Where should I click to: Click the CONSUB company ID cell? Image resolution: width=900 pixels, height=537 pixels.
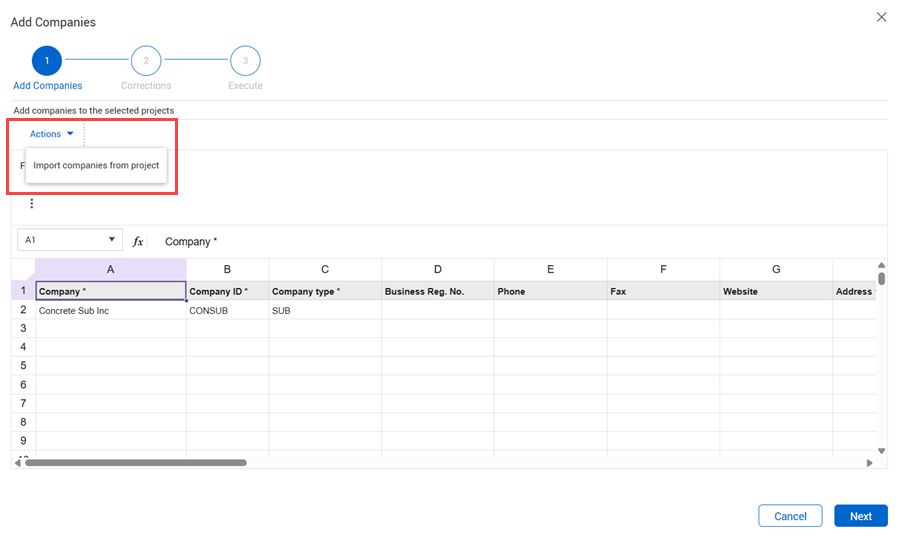227,311
